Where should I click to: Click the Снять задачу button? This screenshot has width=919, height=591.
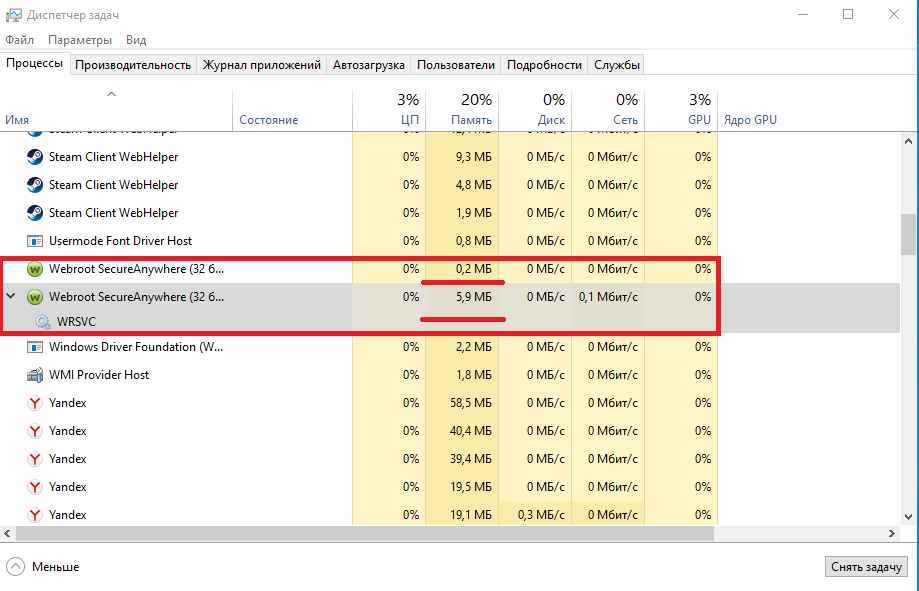866,567
